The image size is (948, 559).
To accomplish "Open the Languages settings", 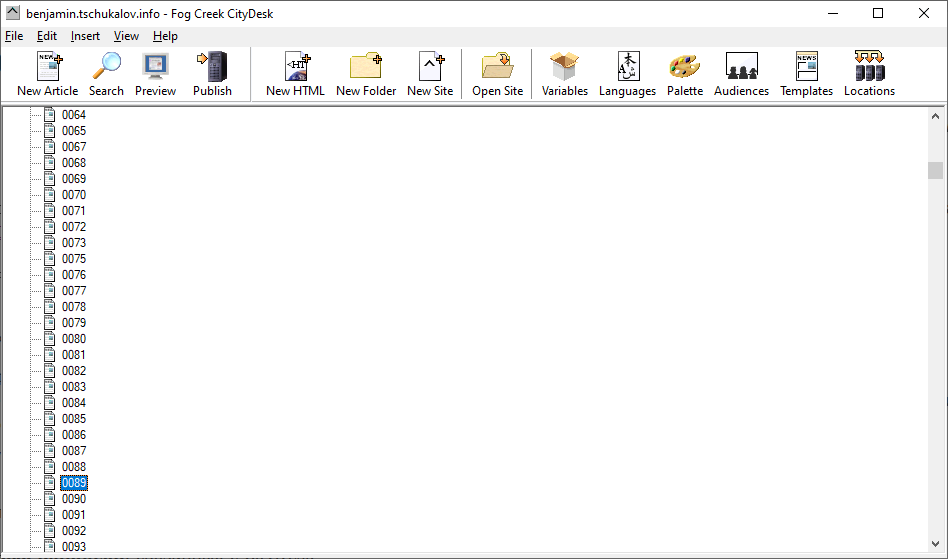I will [x=627, y=74].
